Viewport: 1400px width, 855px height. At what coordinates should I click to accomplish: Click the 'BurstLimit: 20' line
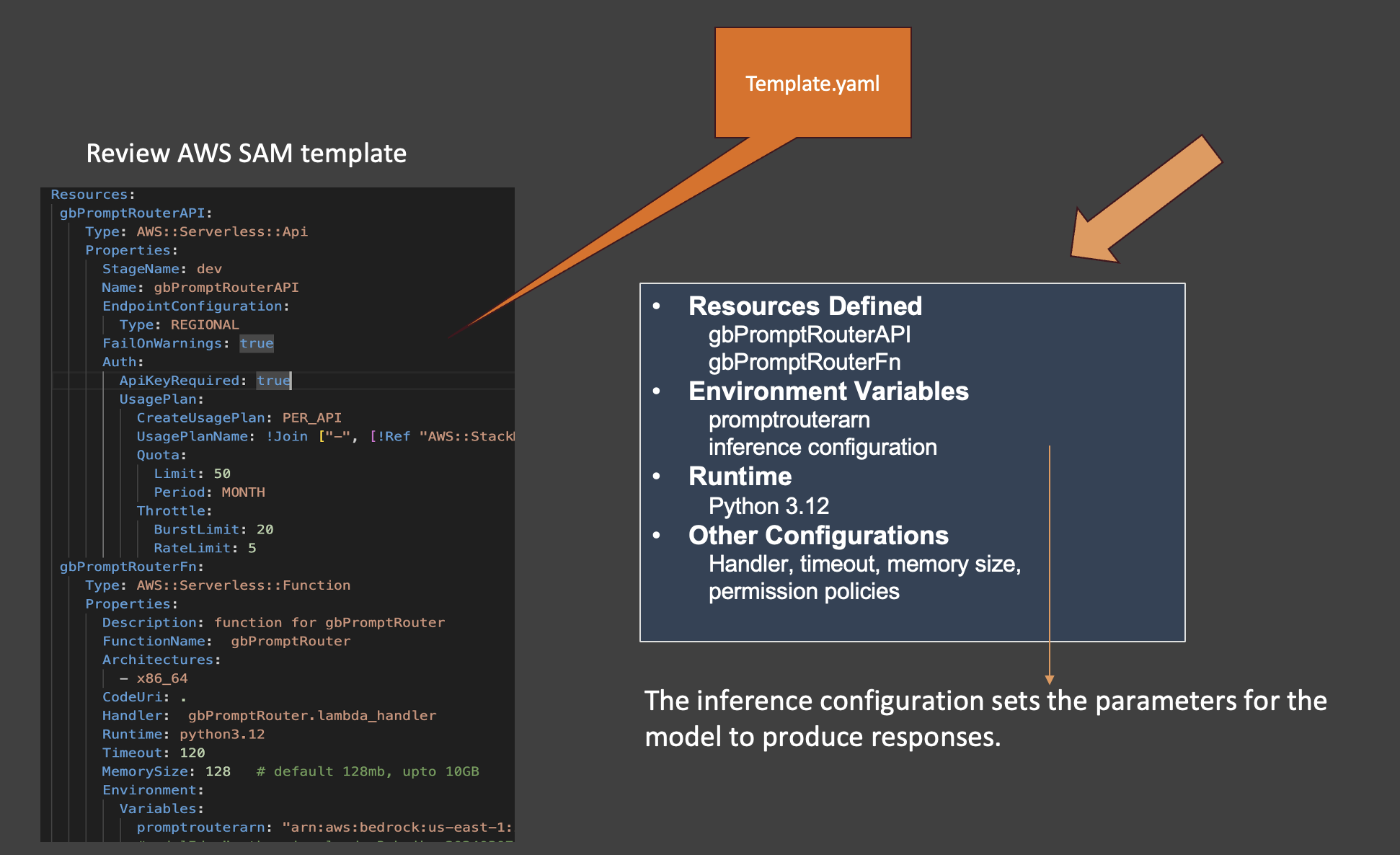[x=213, y=530]
